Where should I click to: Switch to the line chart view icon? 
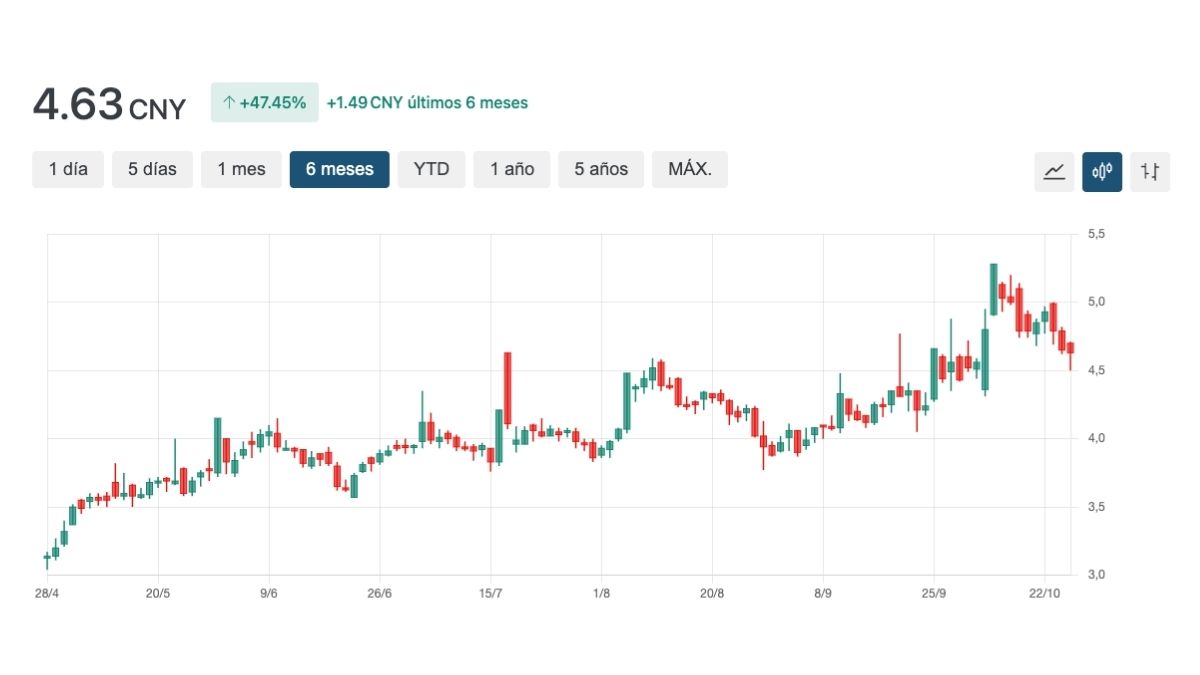tap(1054, 171)
